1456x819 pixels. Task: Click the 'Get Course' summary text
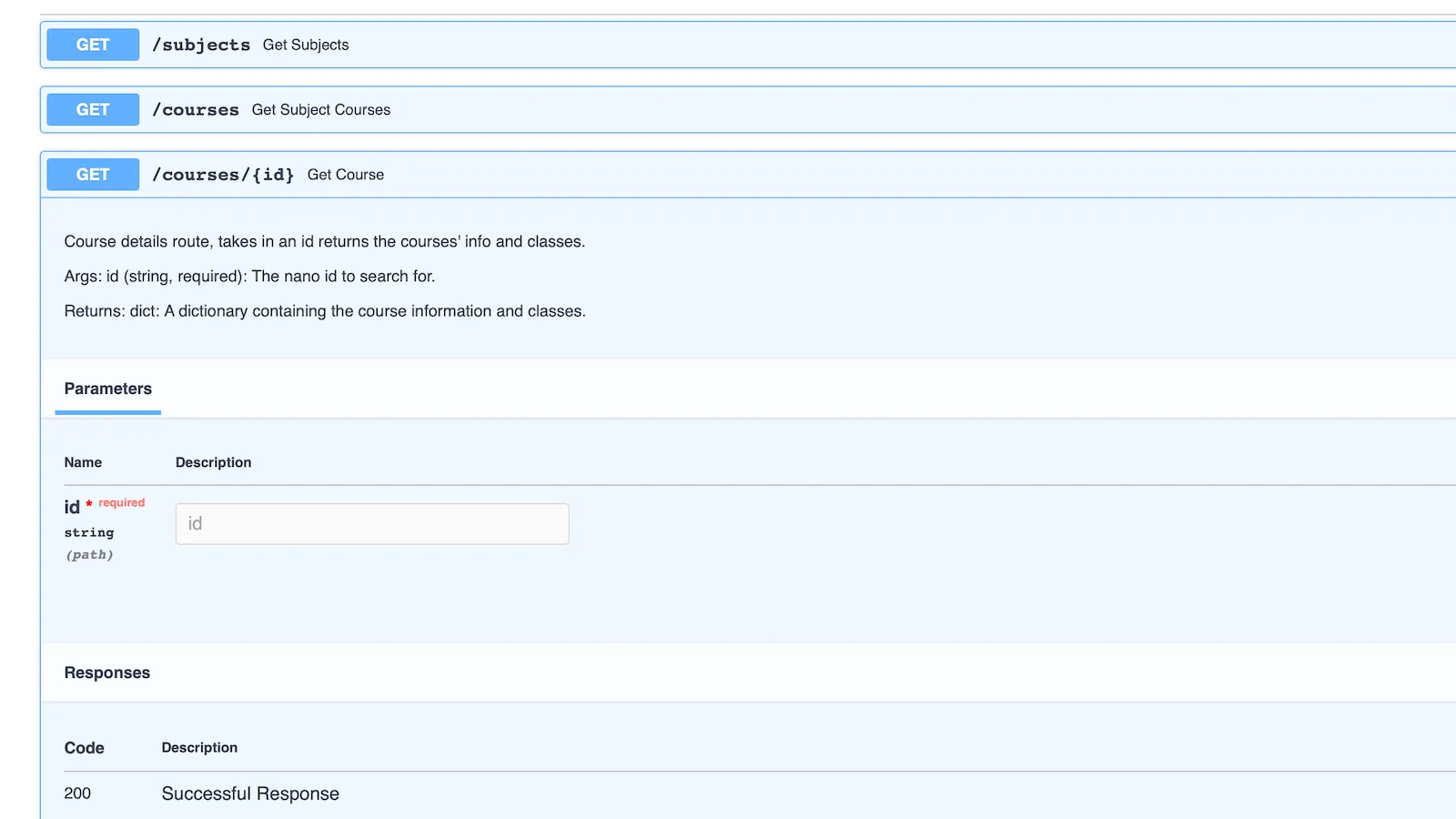[346, 175]
